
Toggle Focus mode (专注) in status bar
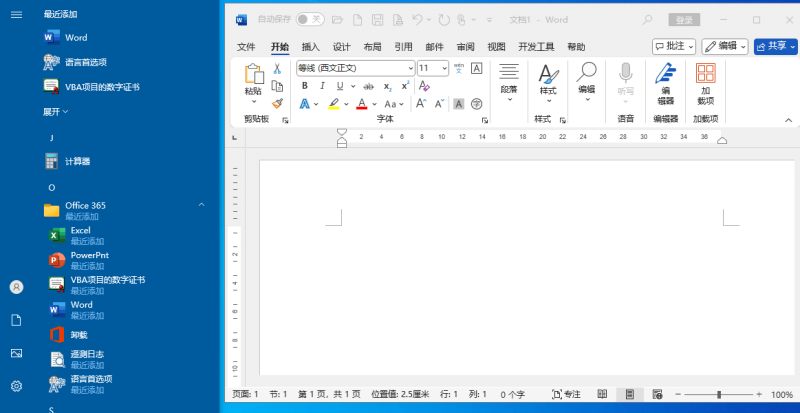click(566, 394)
